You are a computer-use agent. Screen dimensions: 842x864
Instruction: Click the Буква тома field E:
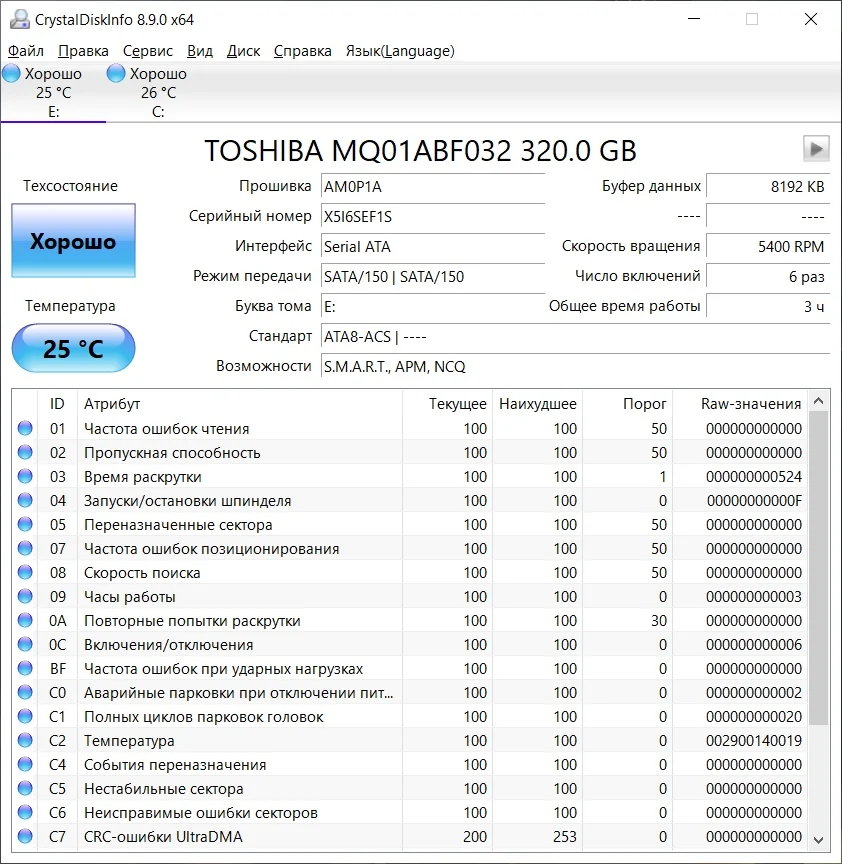click(x=433, y=306)
